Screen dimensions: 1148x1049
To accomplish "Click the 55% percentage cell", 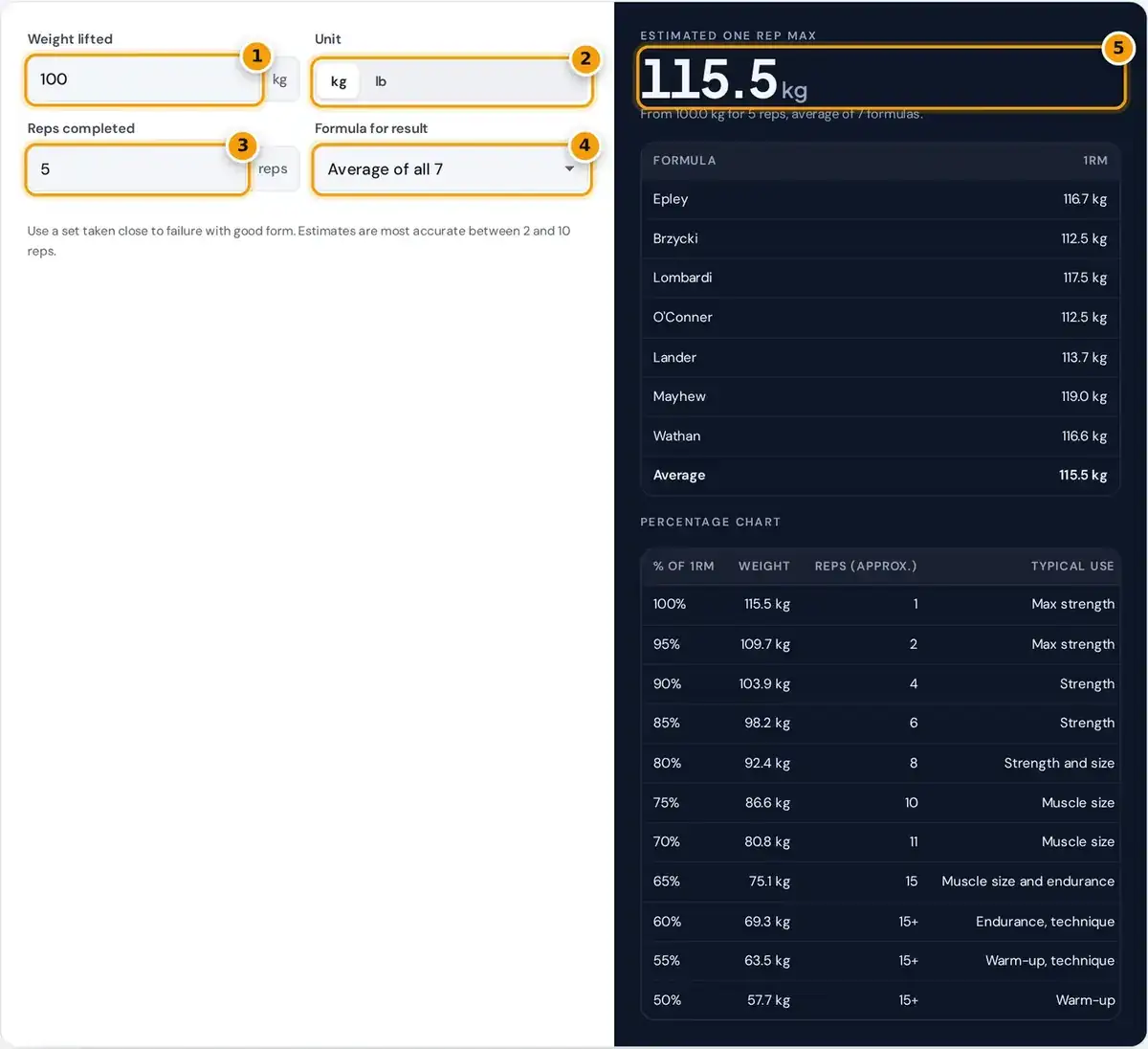I will pyautogui.click(x=666, y=960).
